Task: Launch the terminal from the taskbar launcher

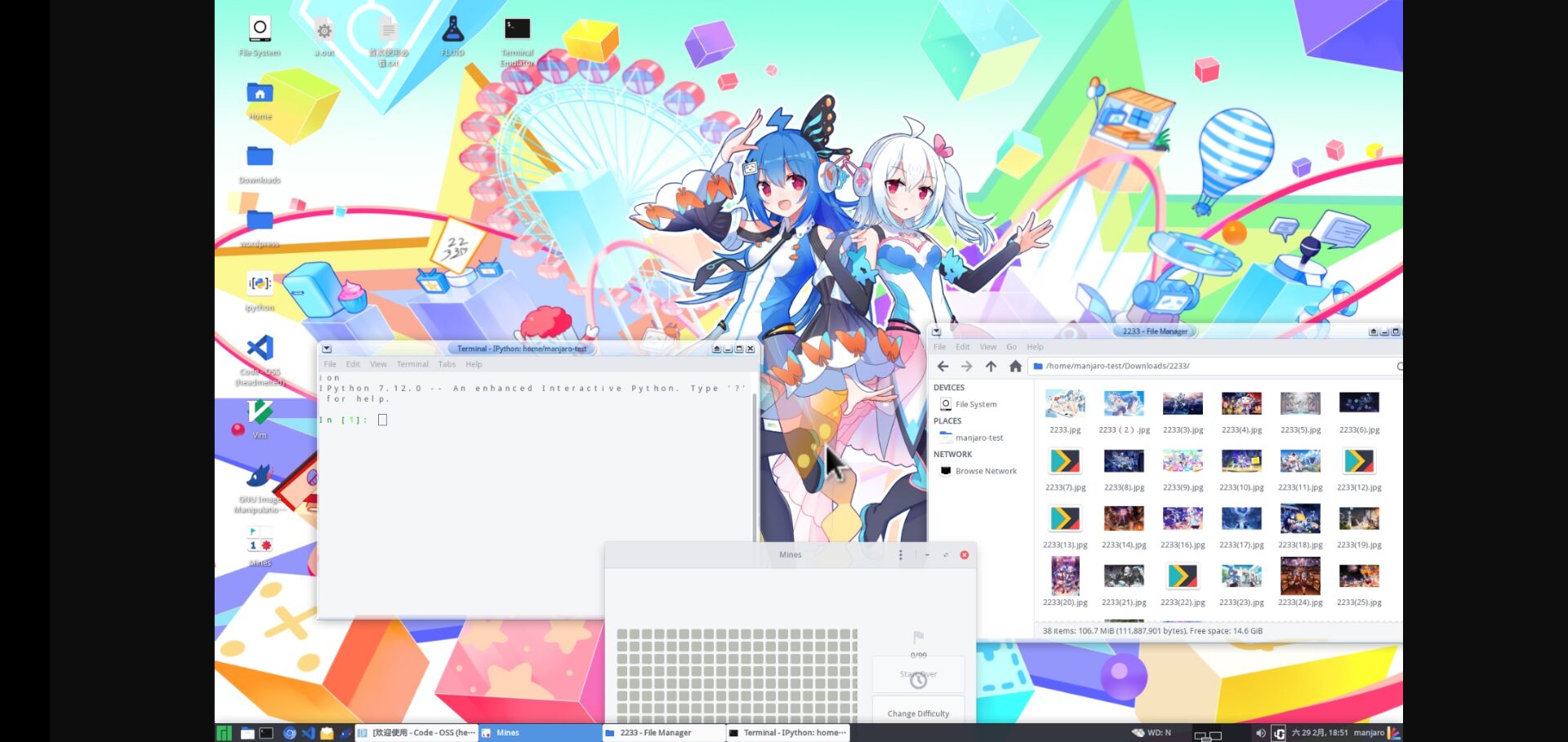Action: point(266,733)
